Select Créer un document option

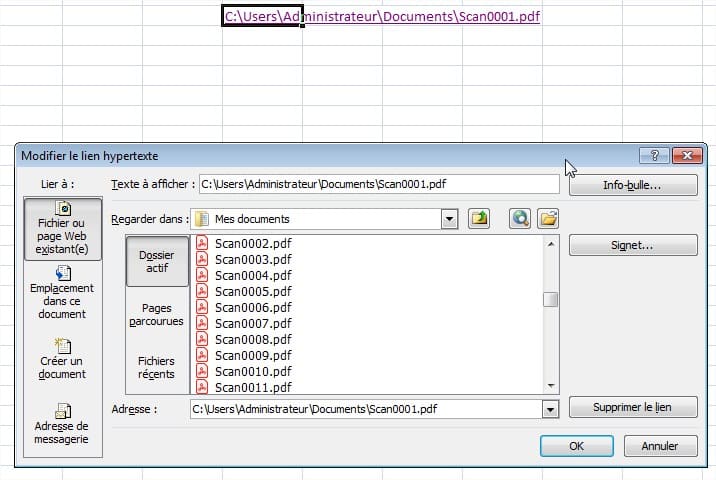[63, 359]
